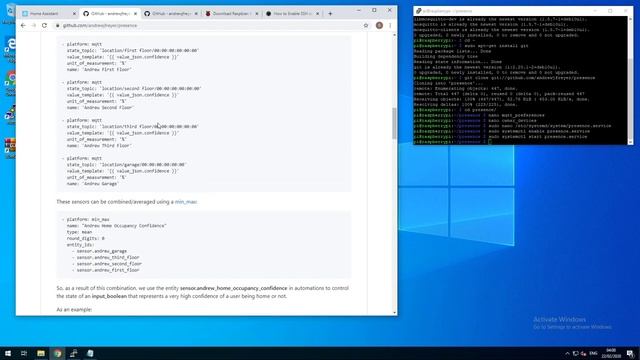Open File Explorer from the taskbar

41,353
